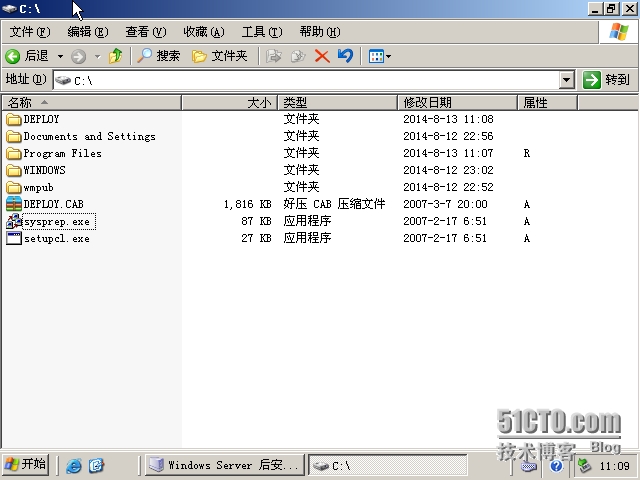Sort by Size (大小) column header
Screen dimensions: 640x480
(229, 102)
